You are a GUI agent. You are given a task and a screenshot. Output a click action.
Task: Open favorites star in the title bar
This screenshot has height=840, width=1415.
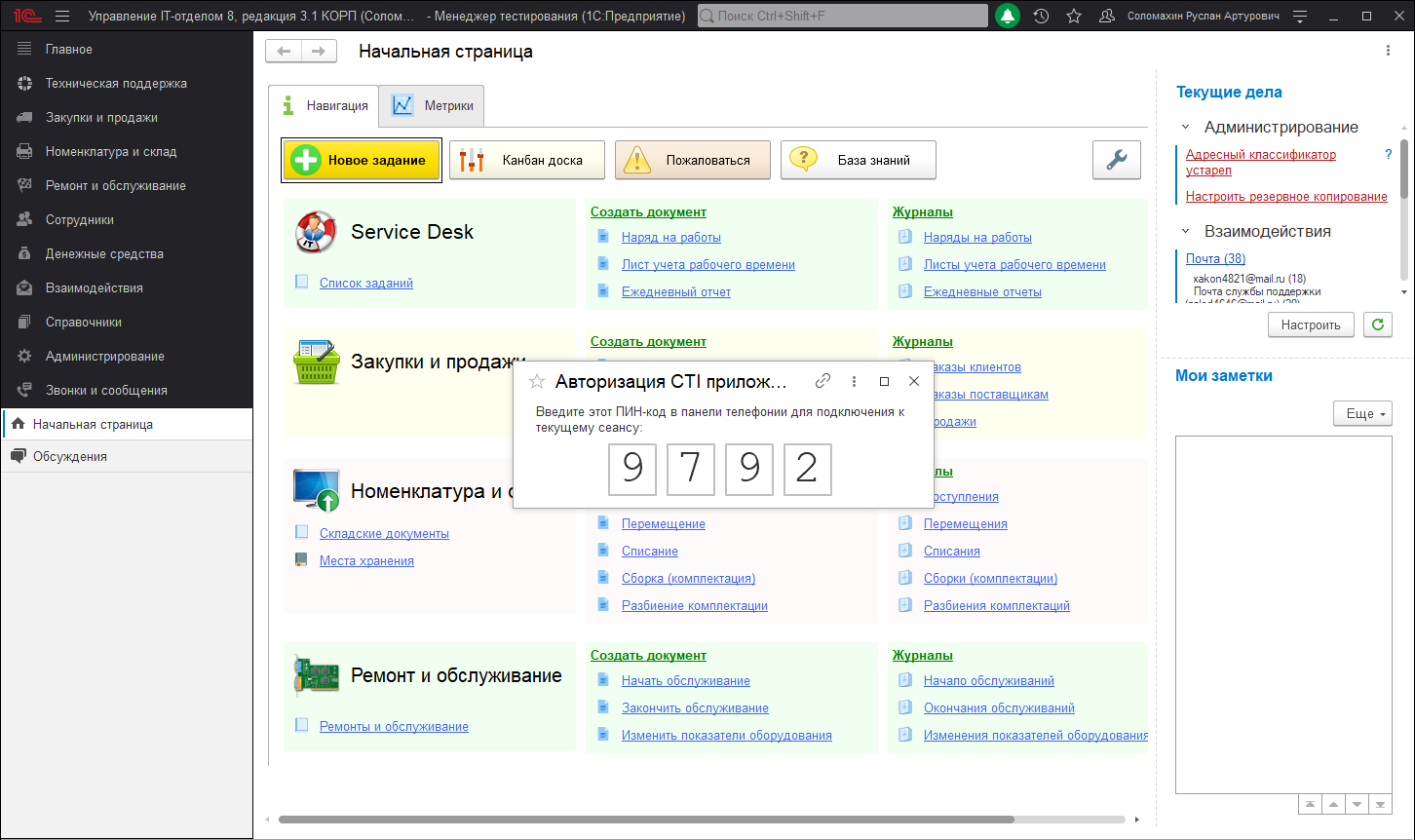1073,16
